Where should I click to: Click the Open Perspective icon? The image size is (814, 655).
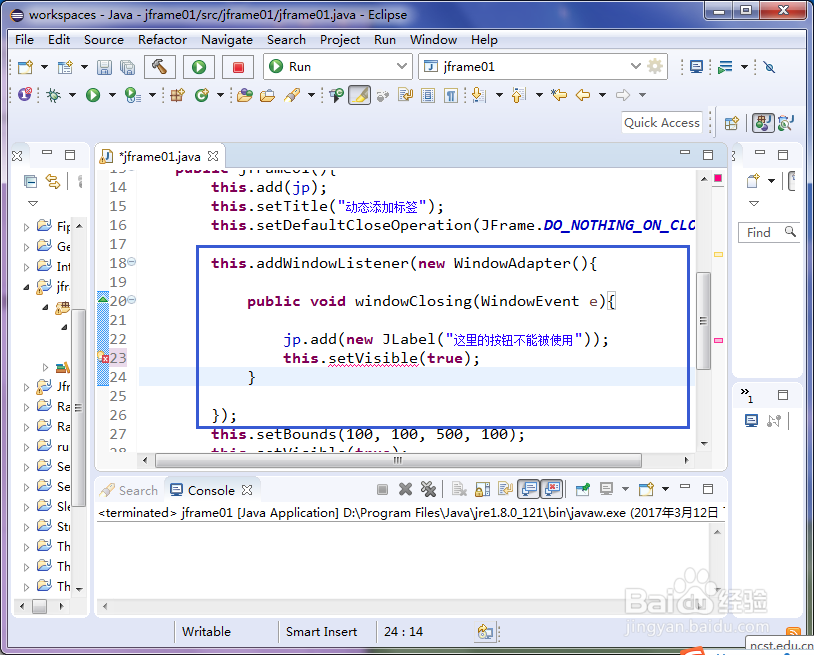(x=732, y=123)
